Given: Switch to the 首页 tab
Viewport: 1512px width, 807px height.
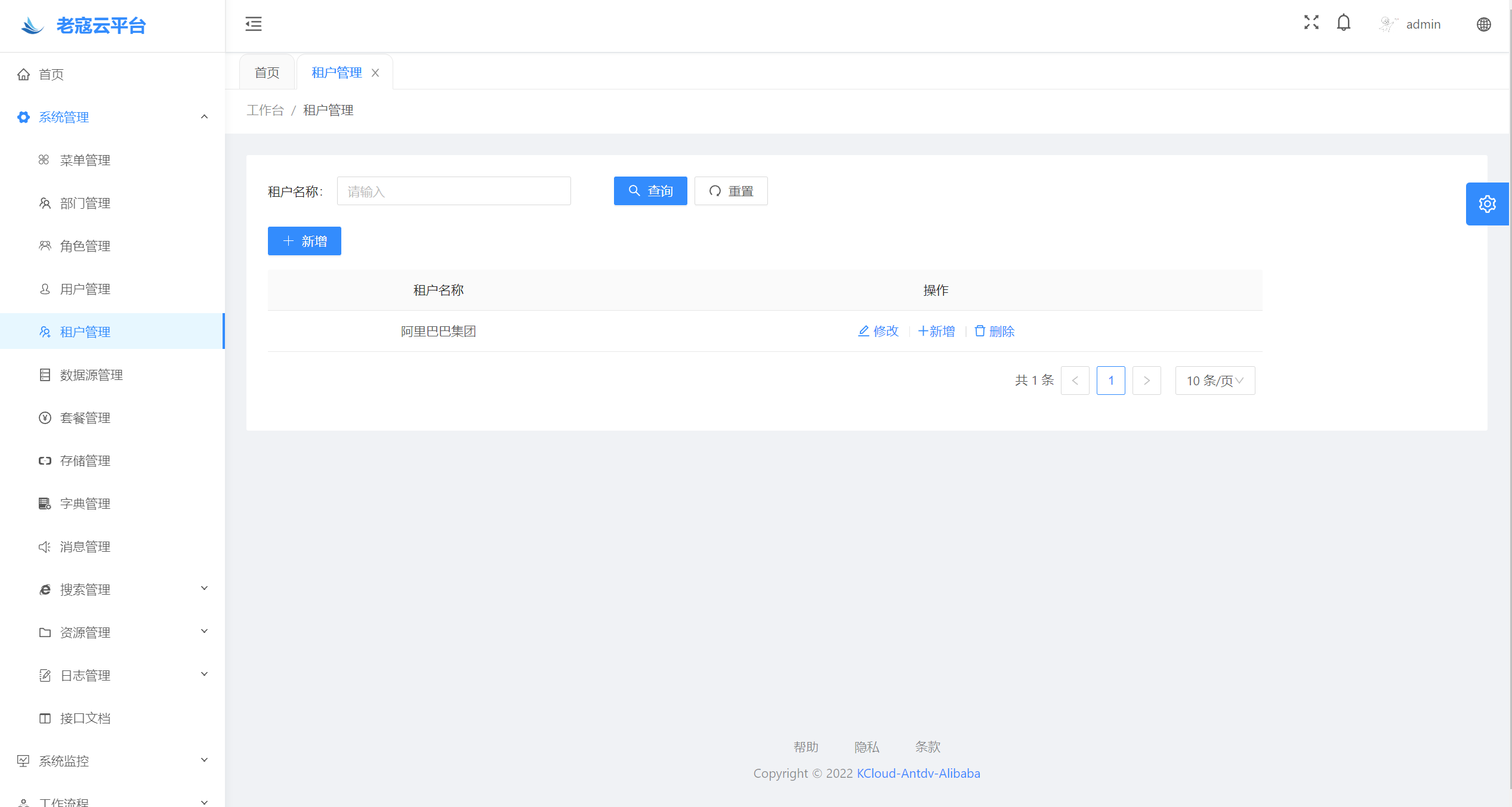Looking at the screenshot, I should (x=267, y=73).
